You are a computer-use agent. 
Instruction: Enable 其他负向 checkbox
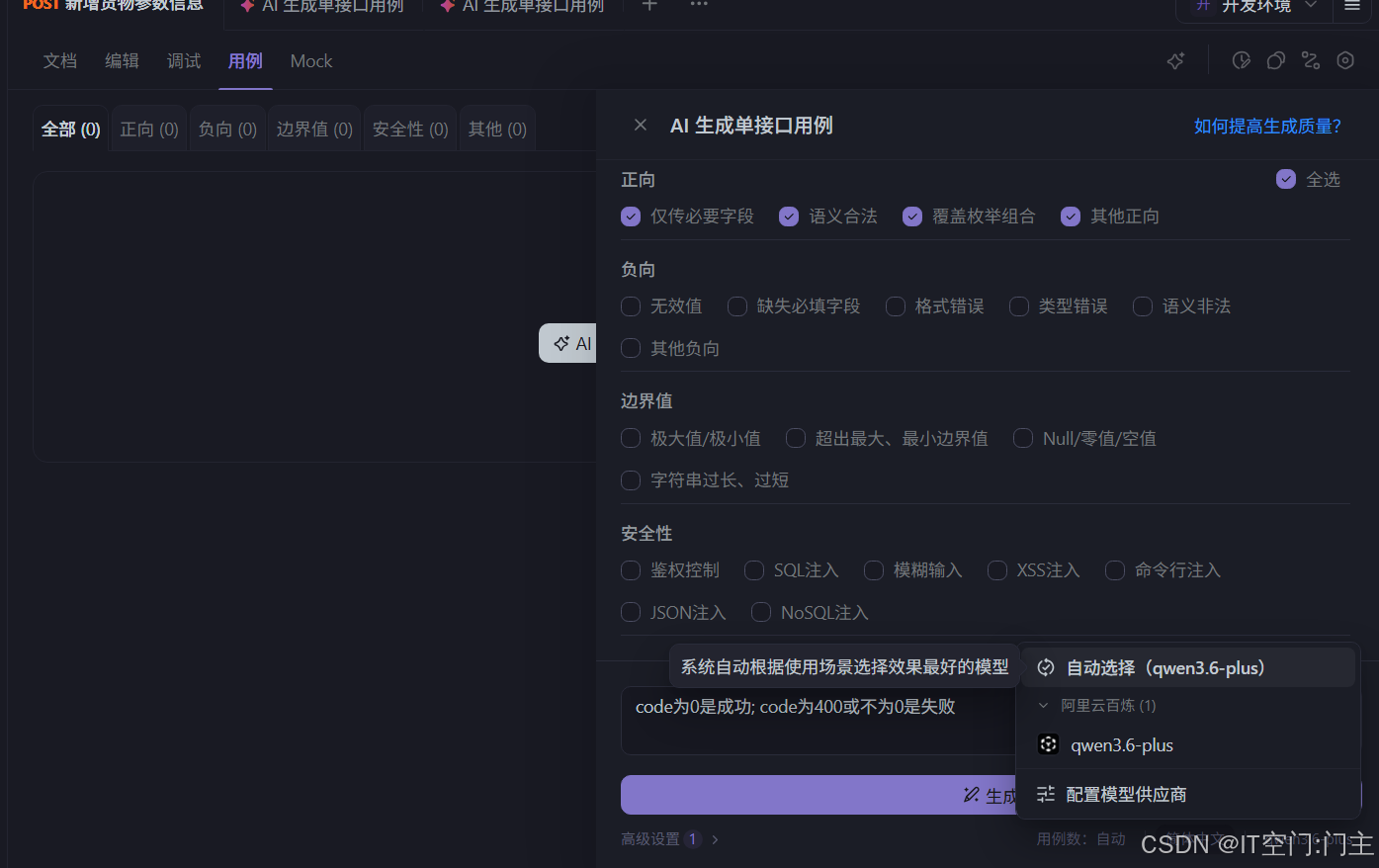pos(631,348)
